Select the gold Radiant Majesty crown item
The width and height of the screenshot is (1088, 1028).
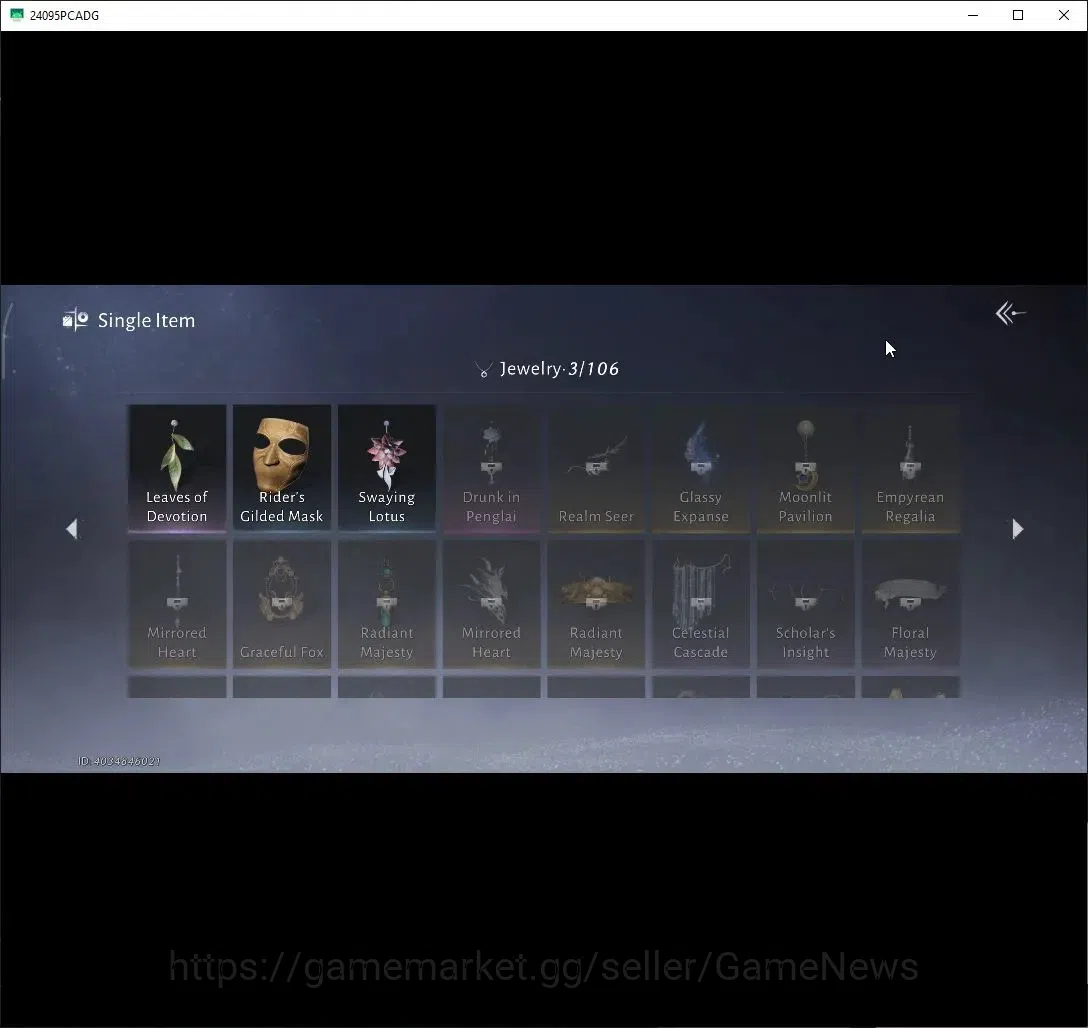tap(596, 604)
